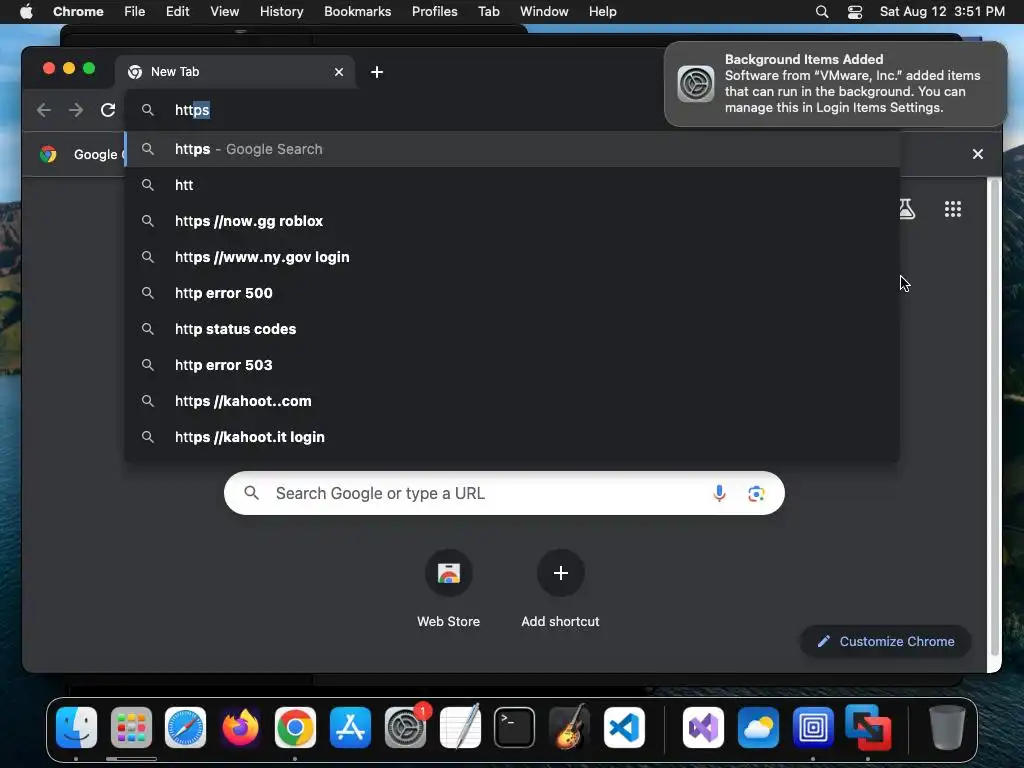Open the Apple menu
1024x768 pixels.
[x=26, y=12]
